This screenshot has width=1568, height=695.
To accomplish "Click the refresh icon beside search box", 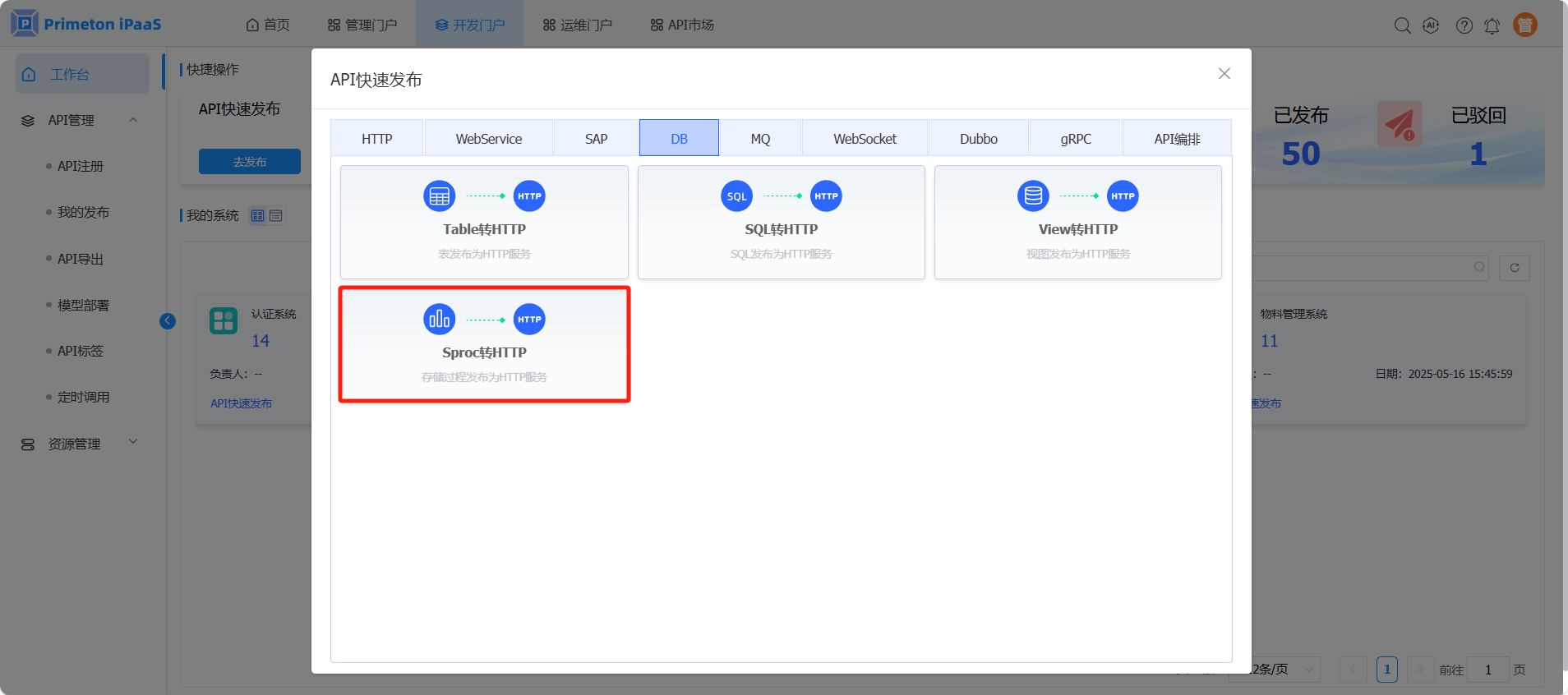I will (x=1514, y=268).
